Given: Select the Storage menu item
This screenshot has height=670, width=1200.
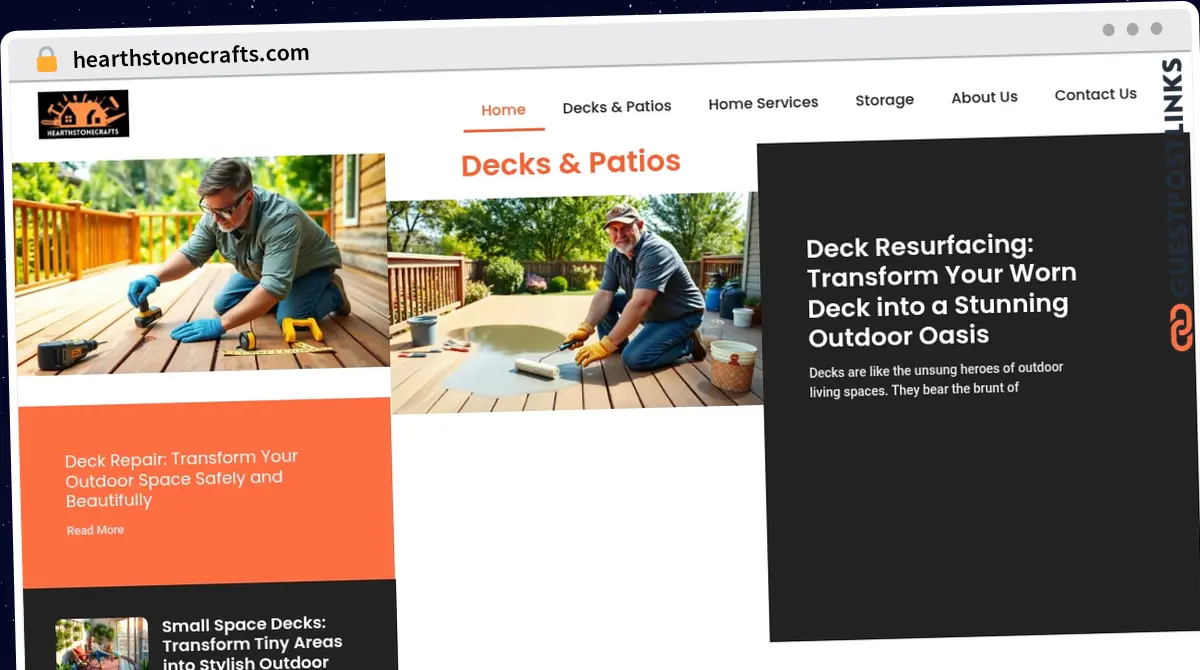Looking at the screenshot, I should (x=884, y=100).
